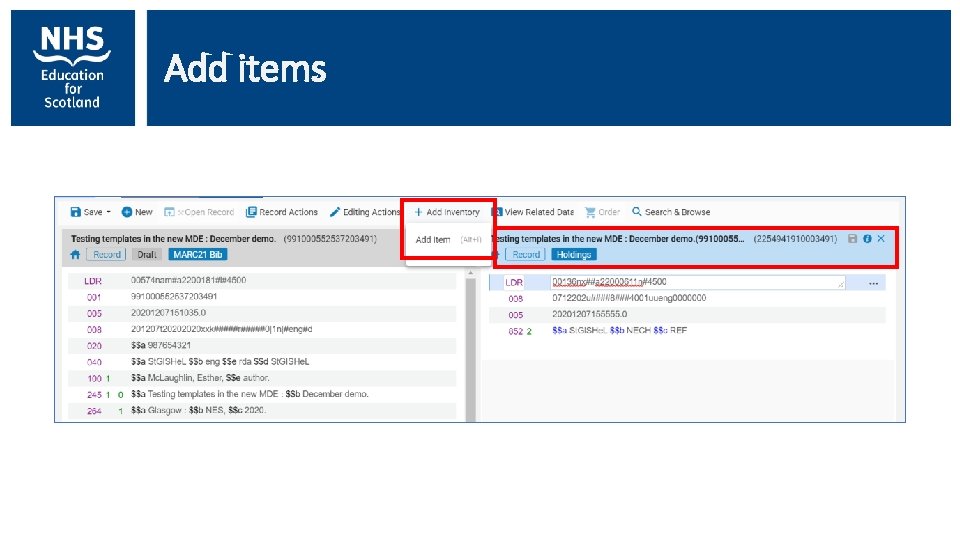Open the Save dropdown menu
The width and height of the screenshot is (960, 540).
pyautogui.click(x=91, y=212)
